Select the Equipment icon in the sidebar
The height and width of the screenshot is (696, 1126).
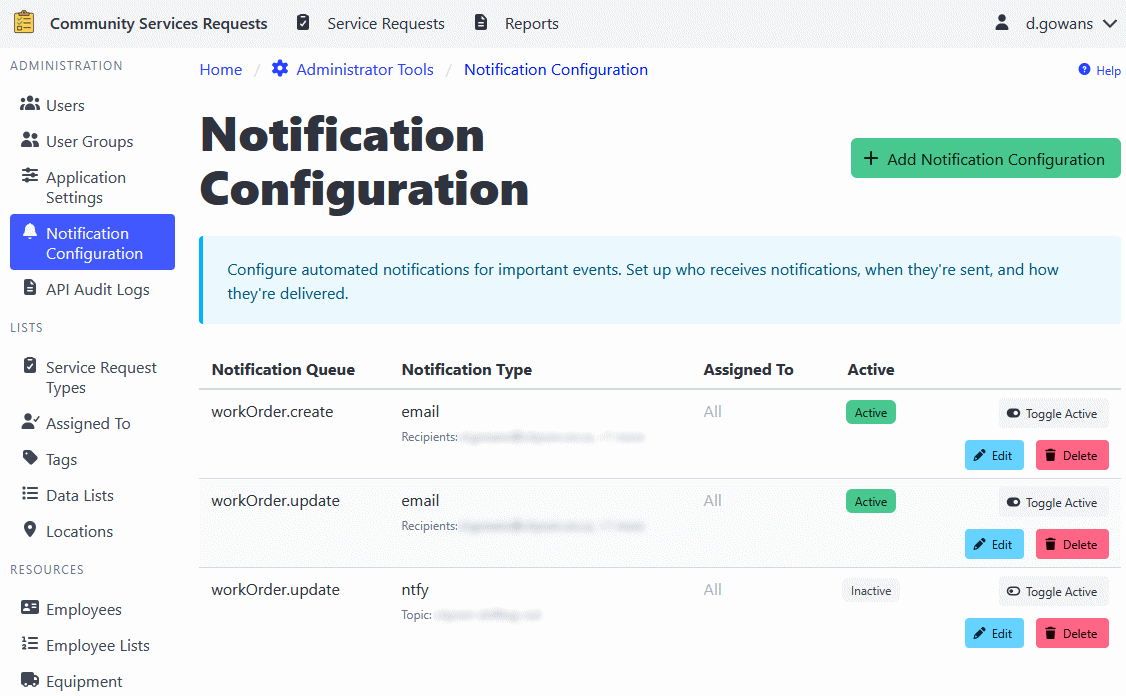coord(28,680)
